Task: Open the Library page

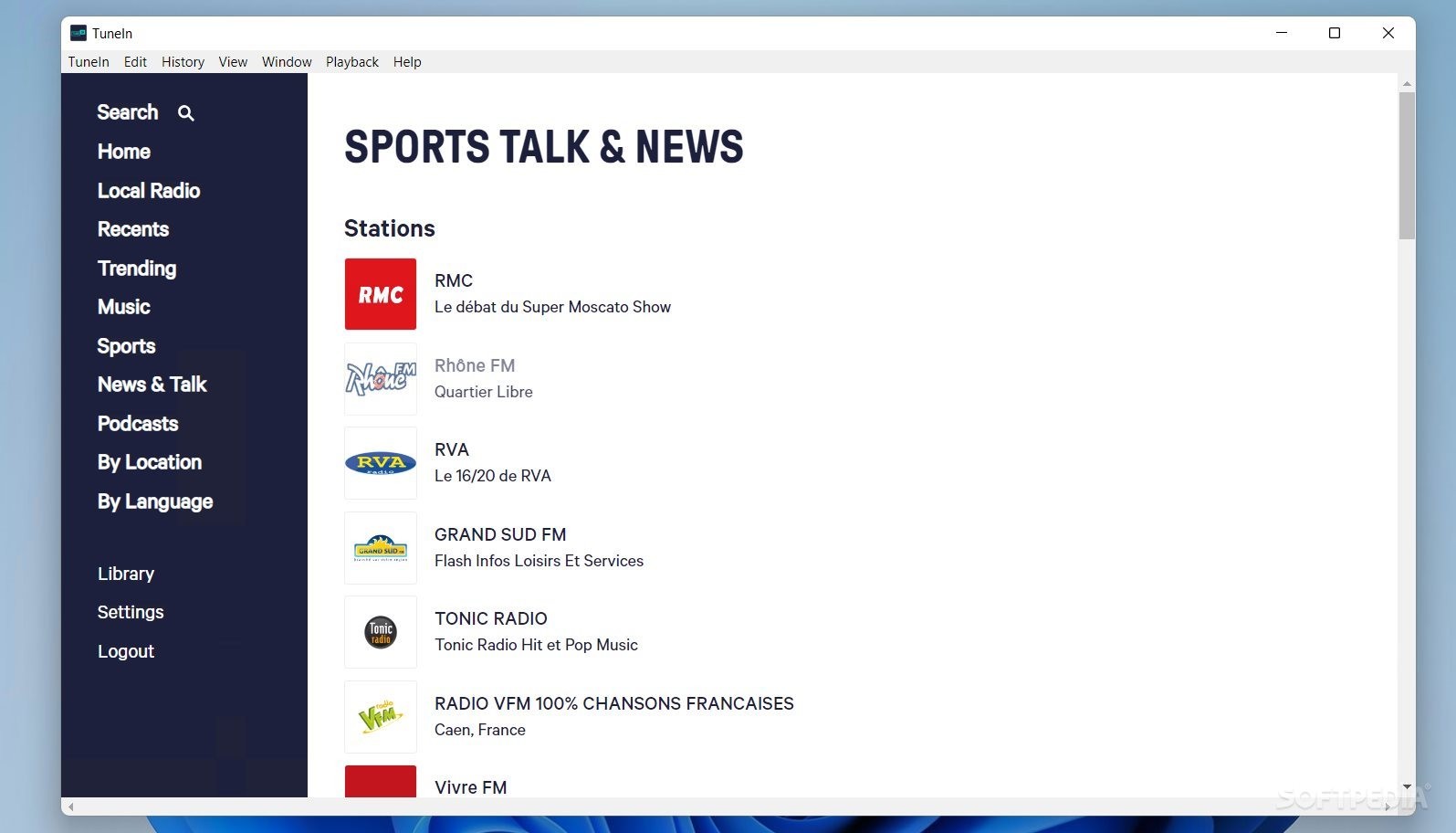Action: click(126, 574)
